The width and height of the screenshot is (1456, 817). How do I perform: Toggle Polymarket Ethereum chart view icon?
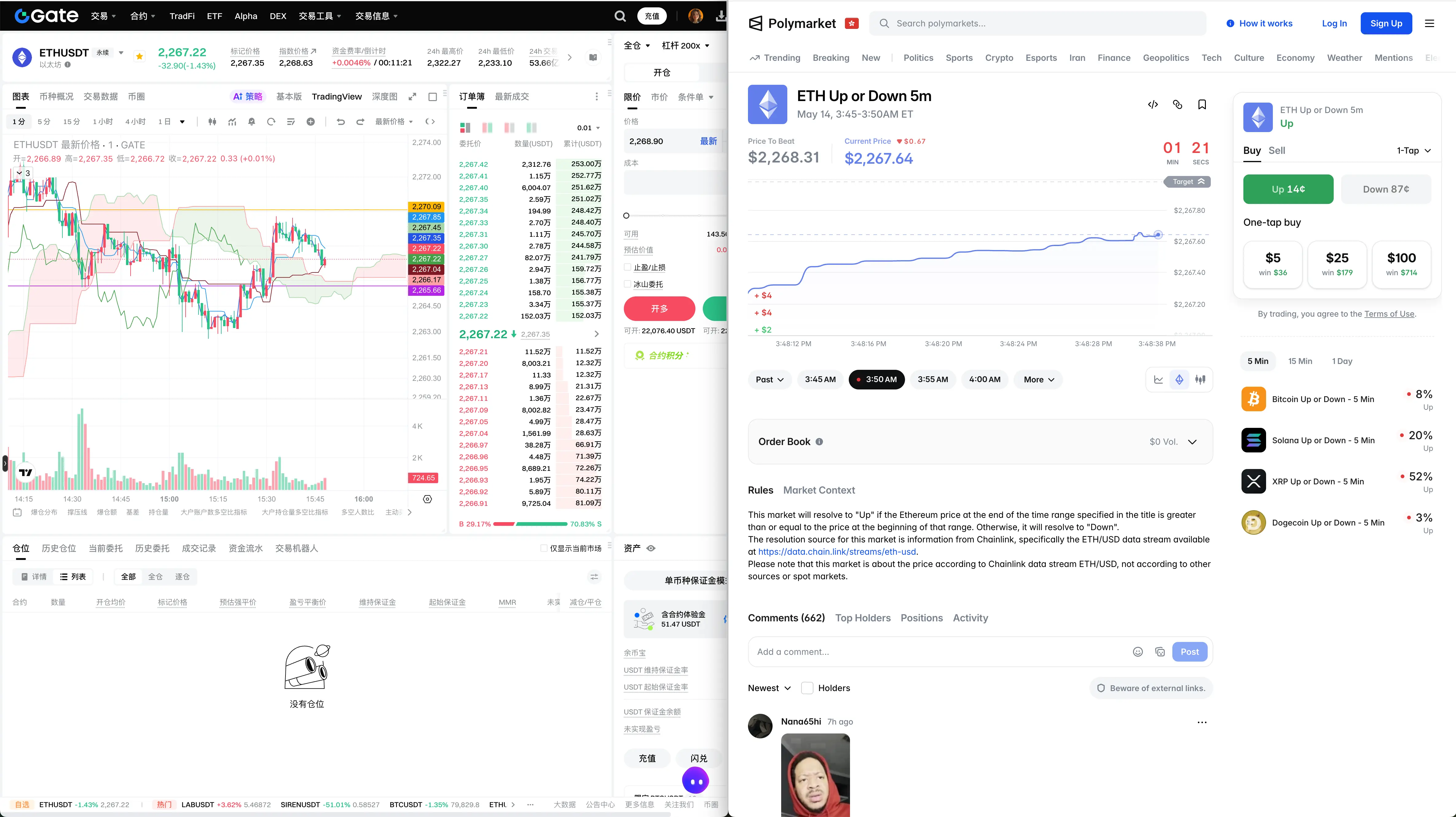click(x=1180, y=380)
